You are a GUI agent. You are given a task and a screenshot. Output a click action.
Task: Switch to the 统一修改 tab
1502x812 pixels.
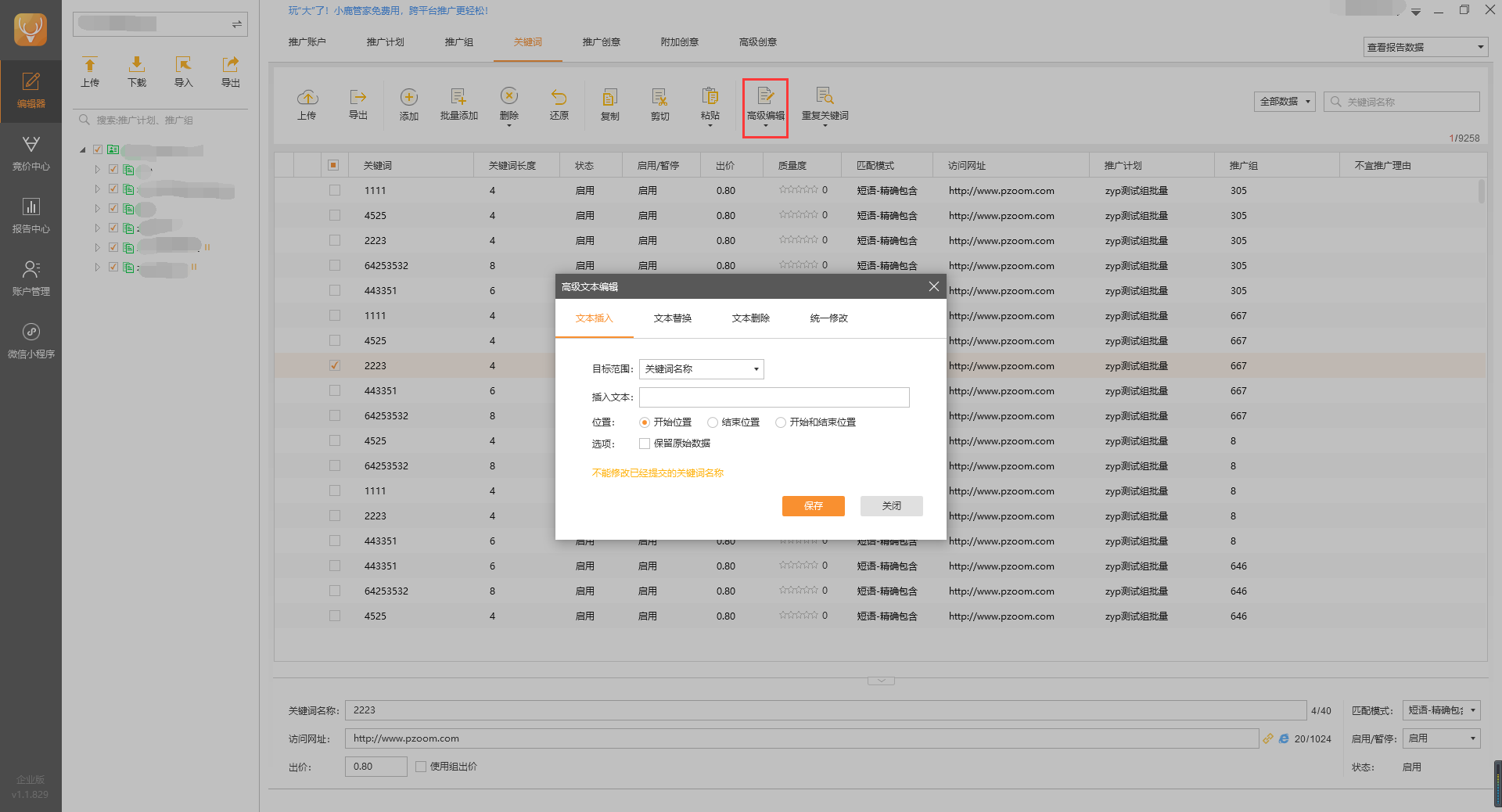[x=829, y=318]
